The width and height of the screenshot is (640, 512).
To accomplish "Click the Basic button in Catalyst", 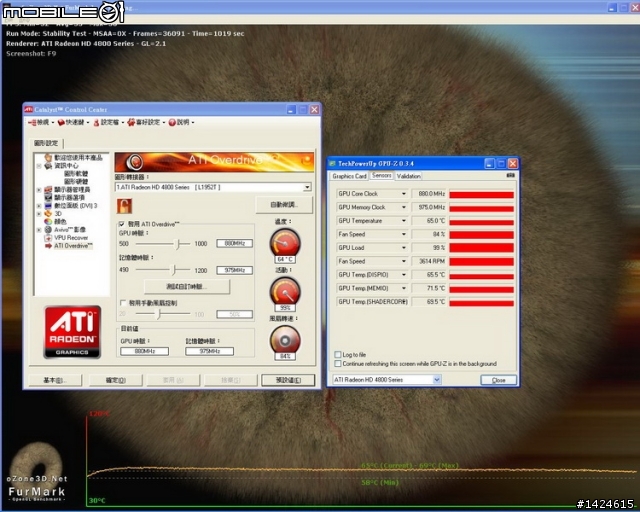I will pos(55,380).
